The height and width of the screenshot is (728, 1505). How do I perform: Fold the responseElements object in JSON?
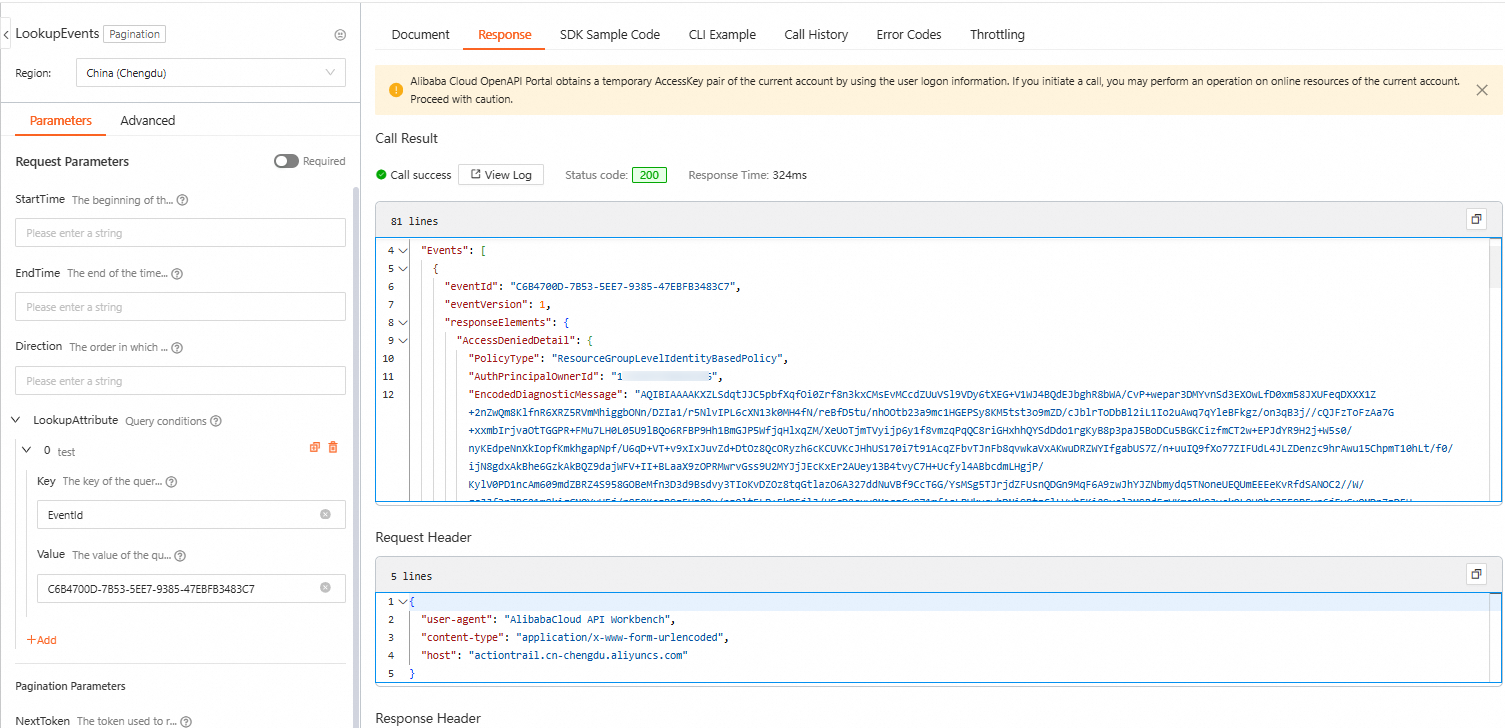pos(402,322)
